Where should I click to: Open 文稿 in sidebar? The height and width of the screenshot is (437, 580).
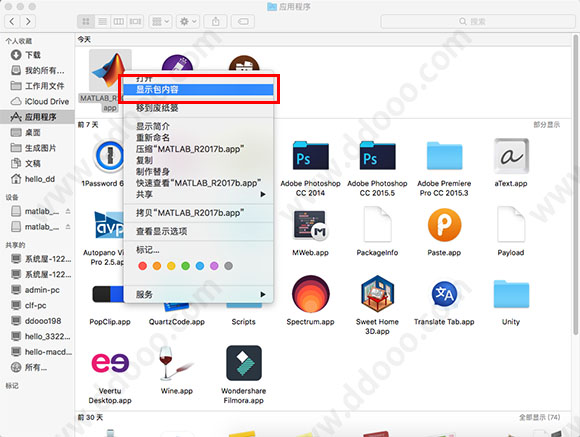tap(37, 164)
